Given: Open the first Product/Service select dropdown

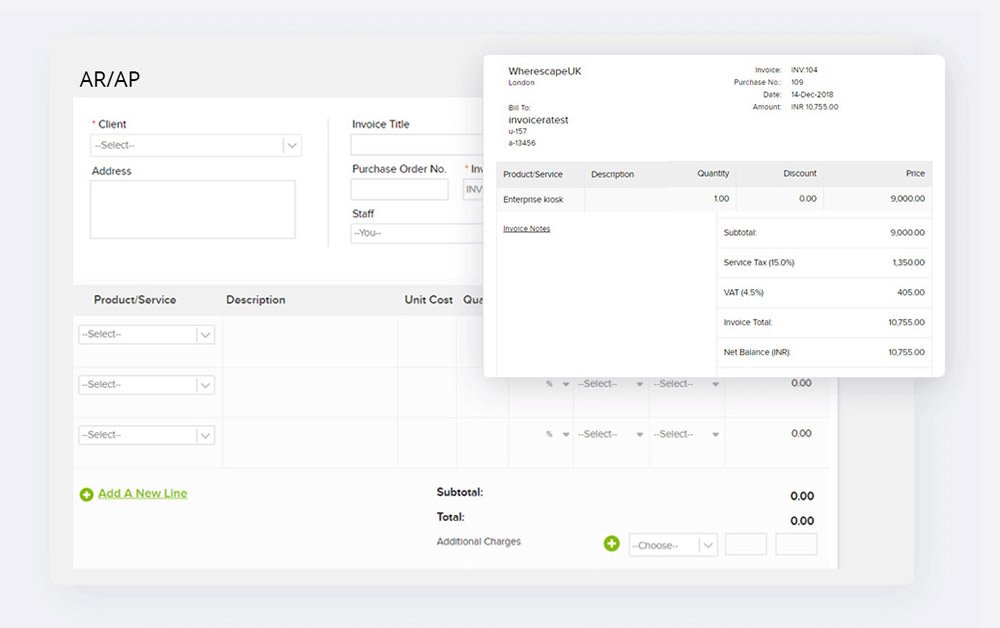Looking at the screenshot, I should [x=146, y=334].
